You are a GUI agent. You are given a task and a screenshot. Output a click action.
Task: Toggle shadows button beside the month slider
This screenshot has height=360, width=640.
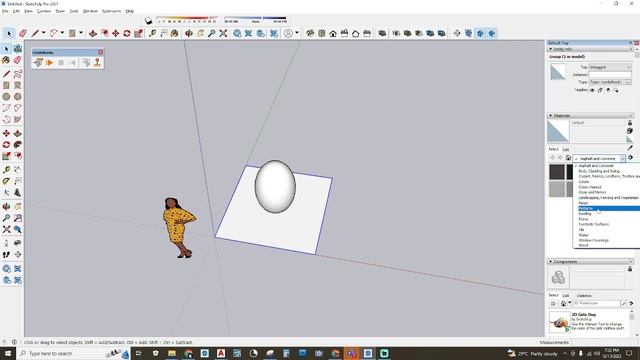[x=149, y=21]
